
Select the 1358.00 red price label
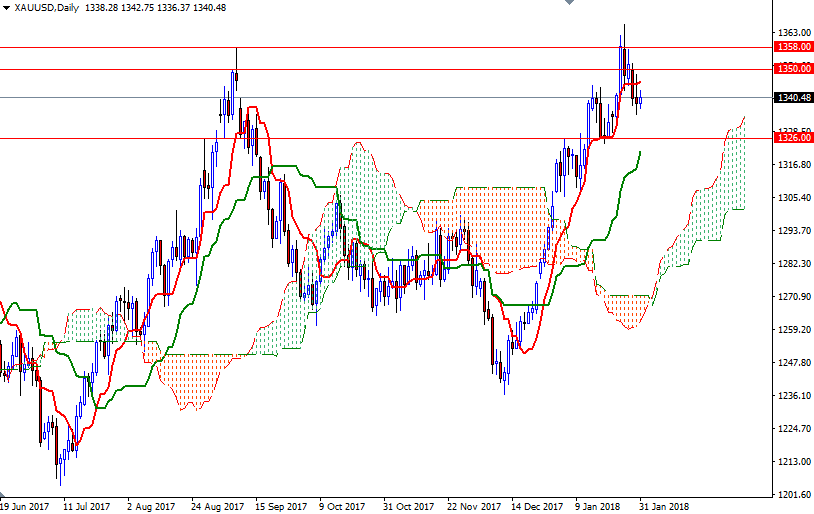click(x=793, y=46)
